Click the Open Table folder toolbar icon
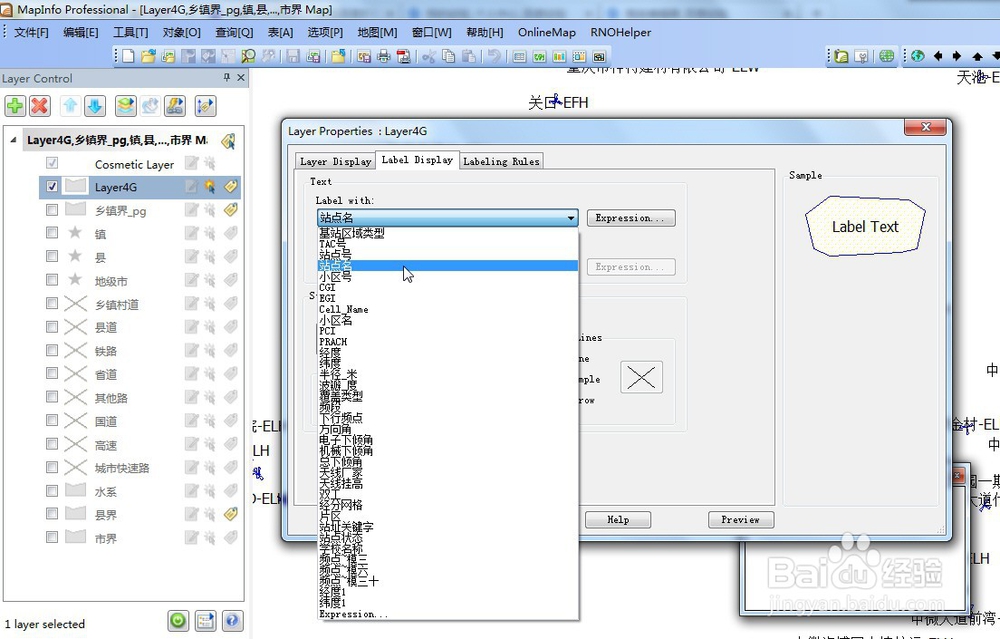This screenshot has width=1000, height=639. pos(148,56)
